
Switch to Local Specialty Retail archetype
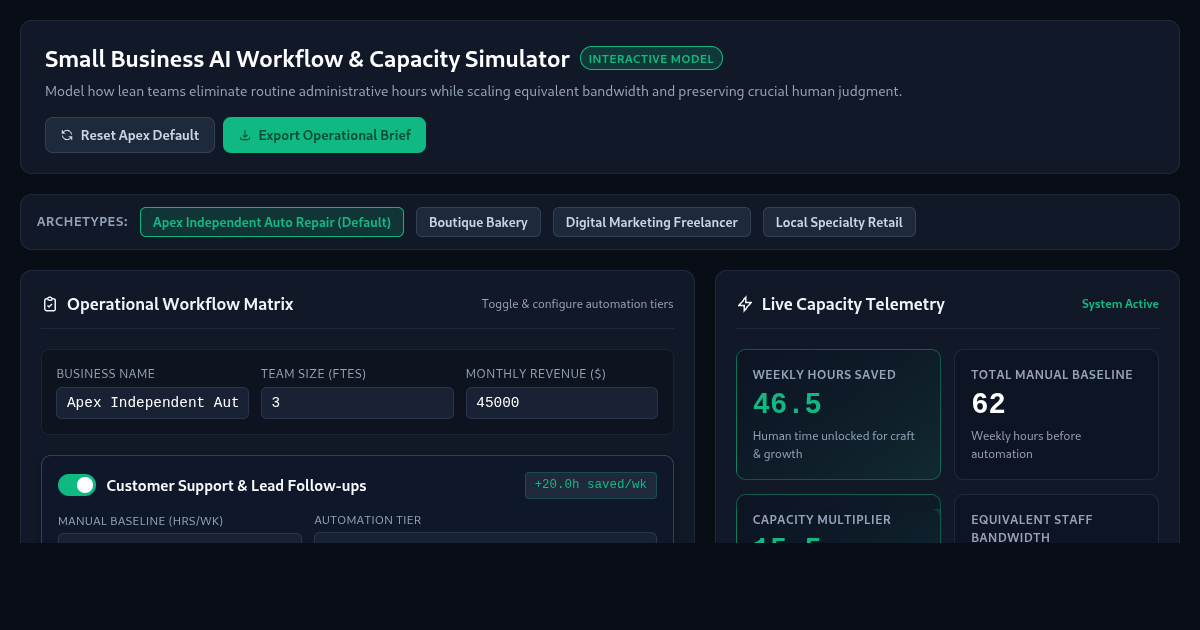(839, 222)
